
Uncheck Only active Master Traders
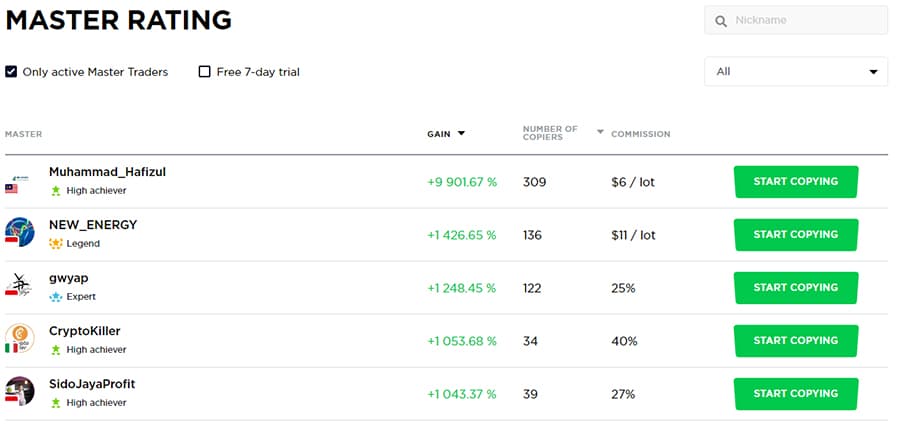point(11,72)
